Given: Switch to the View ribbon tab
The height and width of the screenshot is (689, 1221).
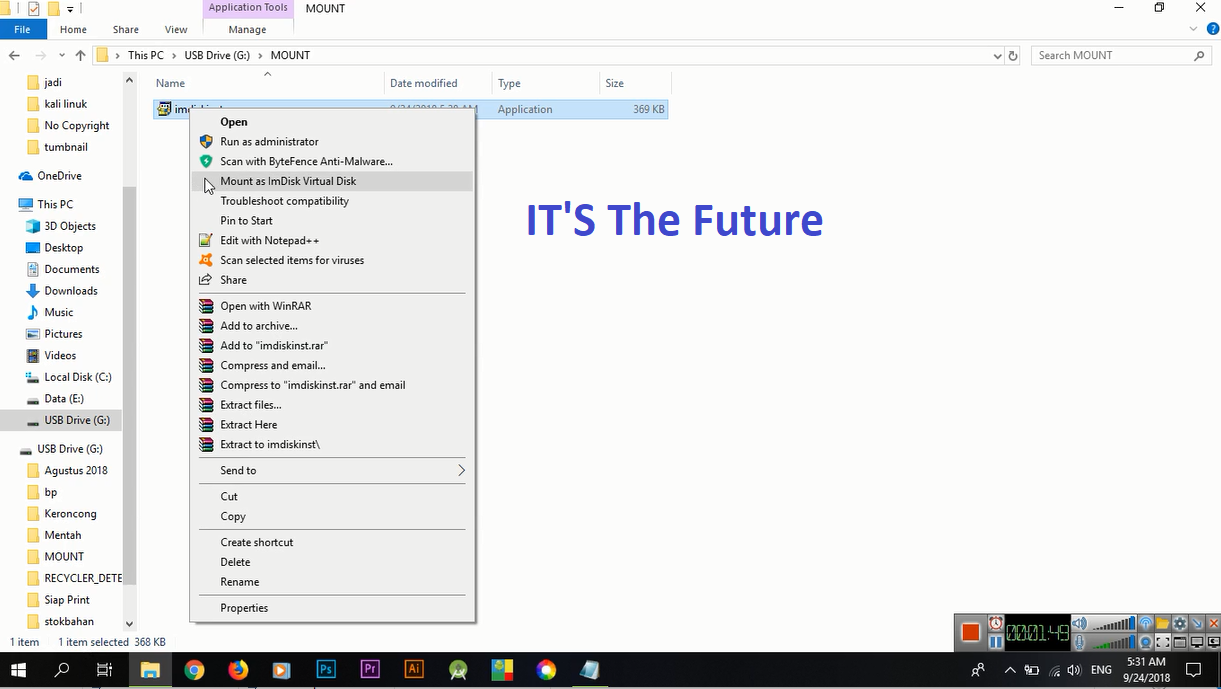Looking at the screenshot, I should coord(175,29).
